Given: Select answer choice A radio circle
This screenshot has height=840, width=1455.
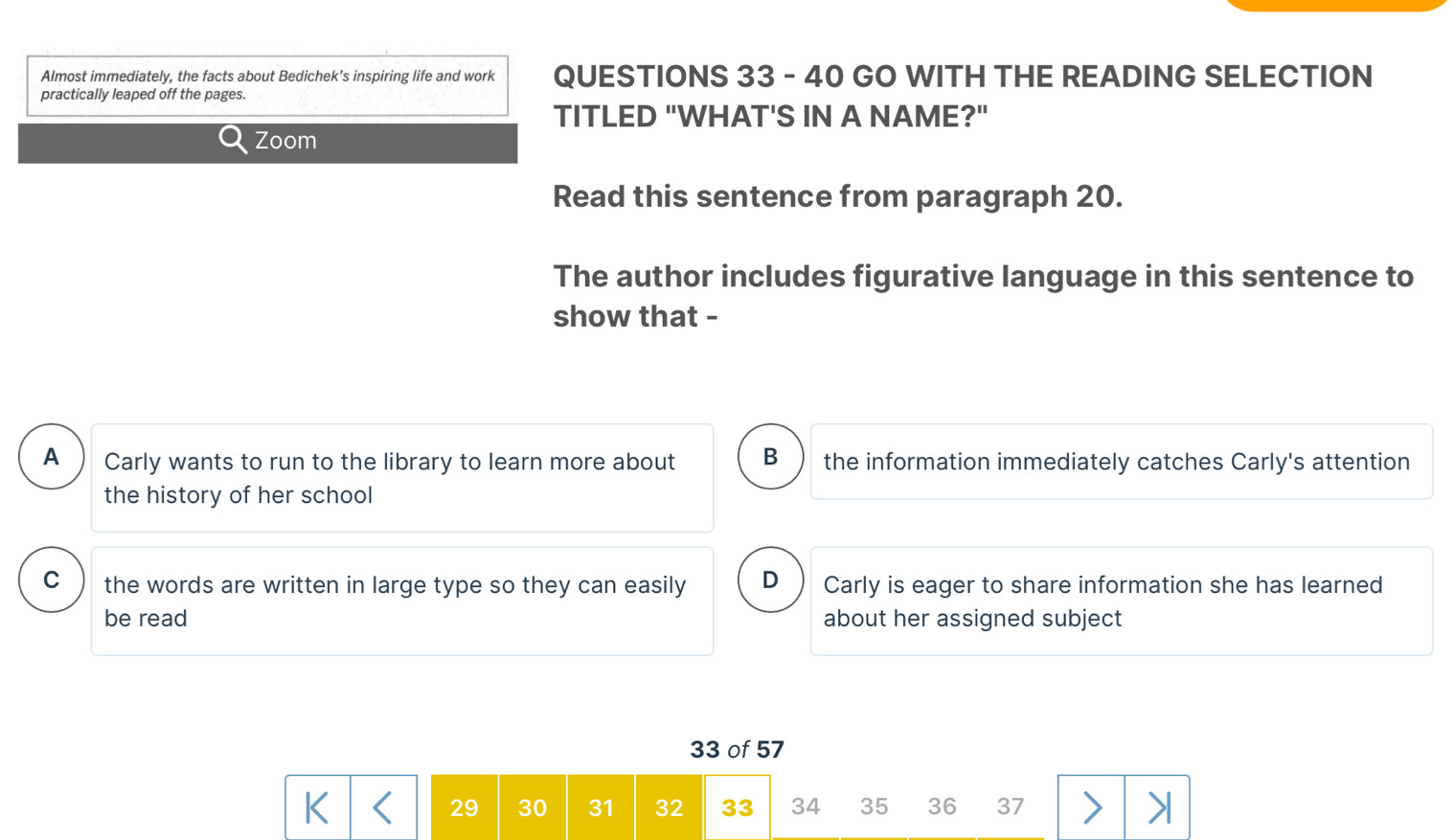Looking at the screenshot, I should pyautogui.click(x=52, y=457).
